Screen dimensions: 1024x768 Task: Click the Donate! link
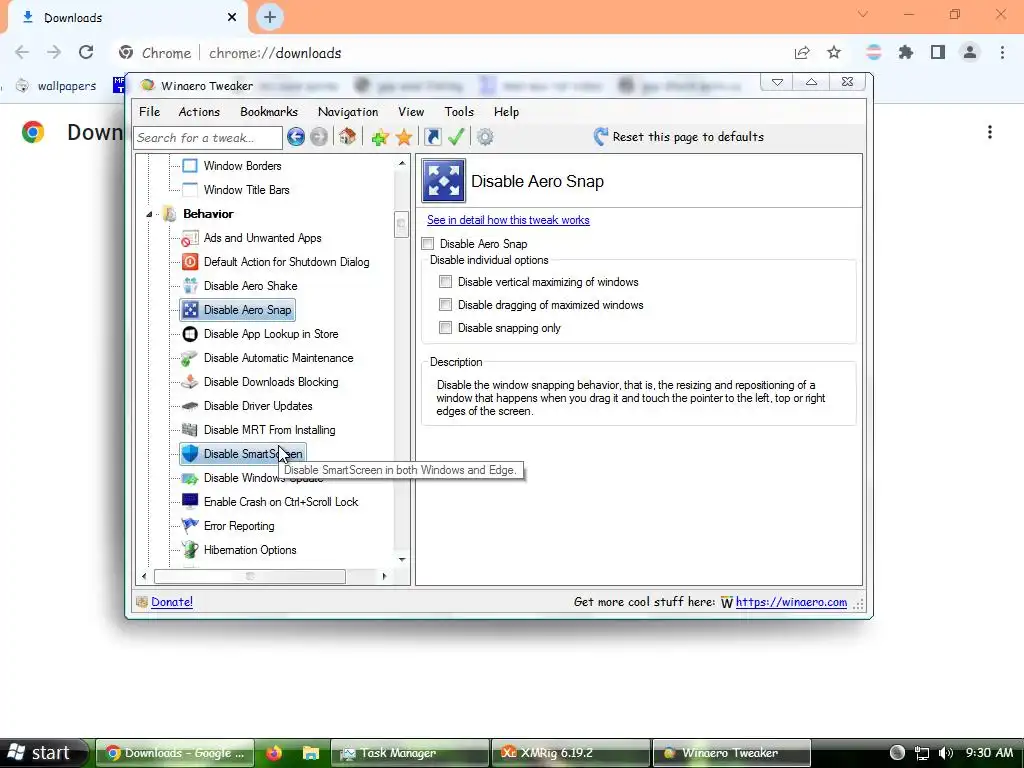coord(172,602)
